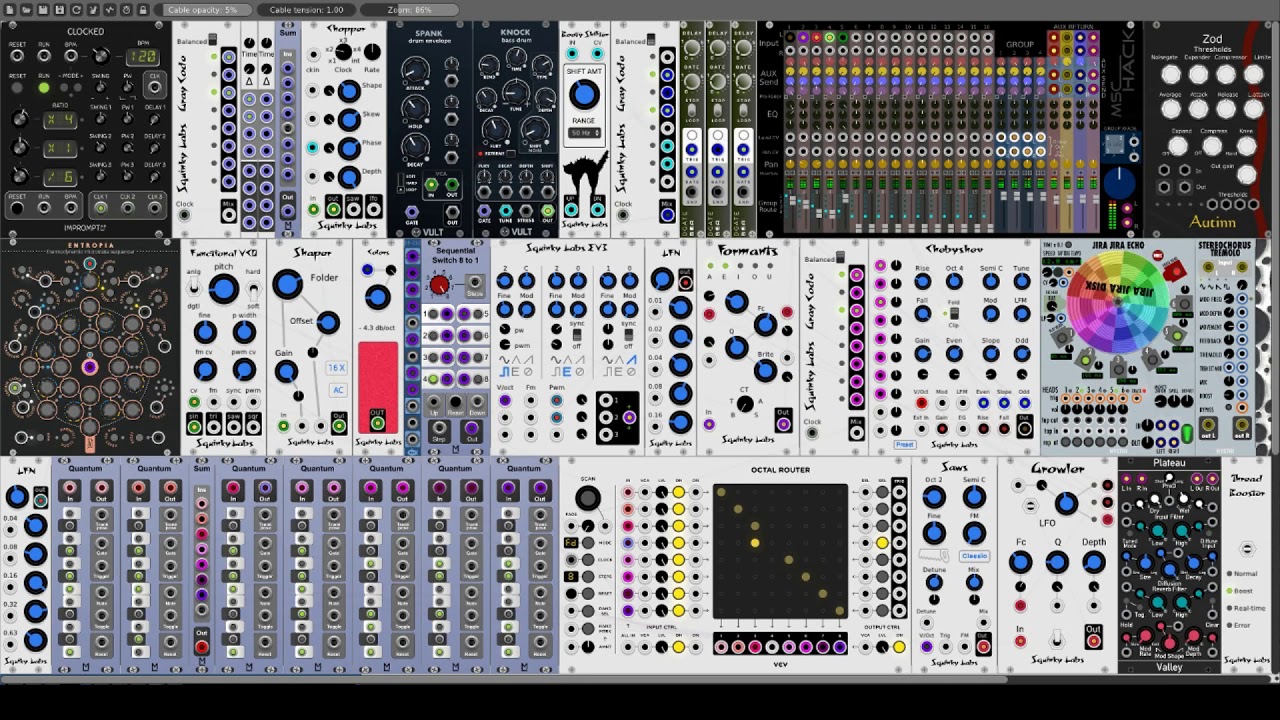Click the Spank GATE input jack
1280x720 pixels.
pos(412,213)
